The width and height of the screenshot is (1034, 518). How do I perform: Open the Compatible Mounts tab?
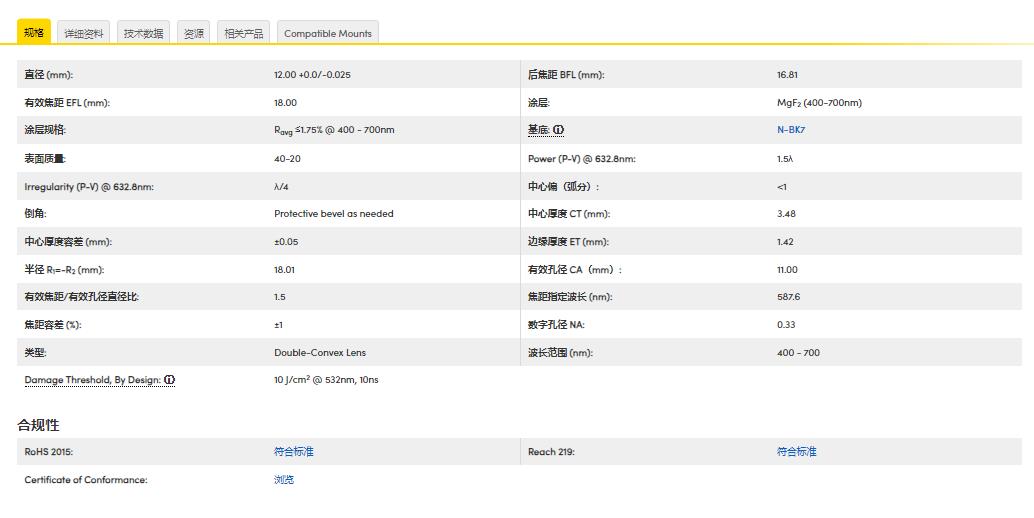(328, 33)
